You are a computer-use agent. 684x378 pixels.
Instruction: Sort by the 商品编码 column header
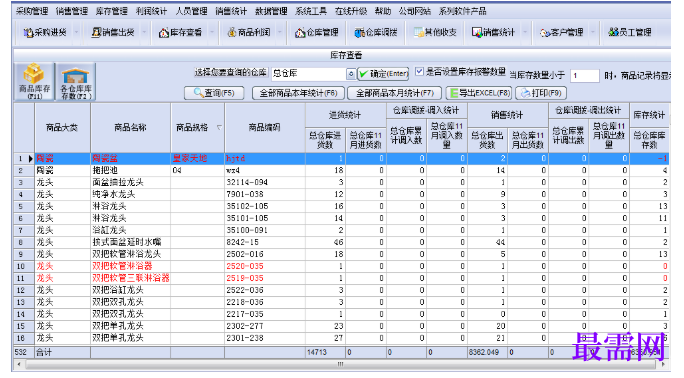[265, 128]
